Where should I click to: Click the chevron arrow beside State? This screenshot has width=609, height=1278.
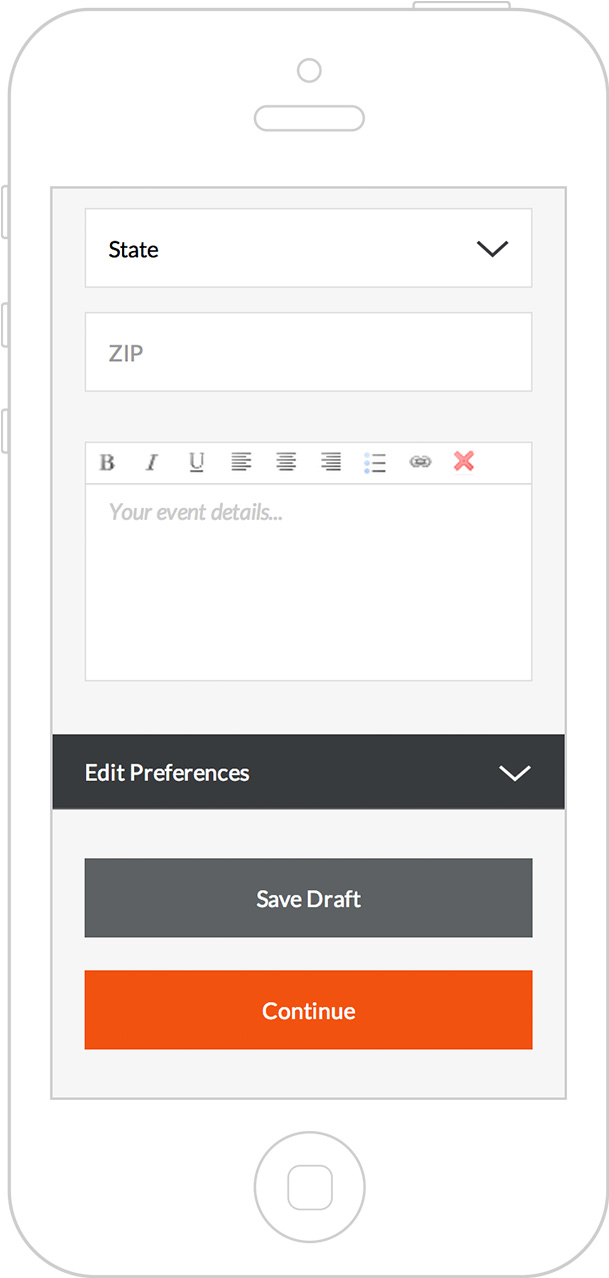(492, 249)
